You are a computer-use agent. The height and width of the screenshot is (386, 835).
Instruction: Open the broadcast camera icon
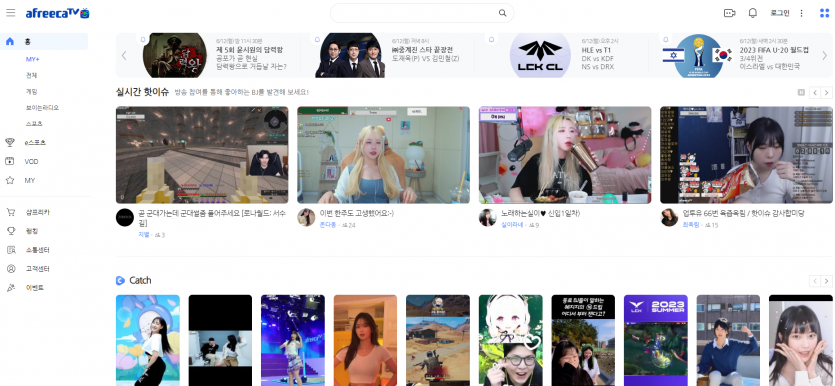pos(729,13)
